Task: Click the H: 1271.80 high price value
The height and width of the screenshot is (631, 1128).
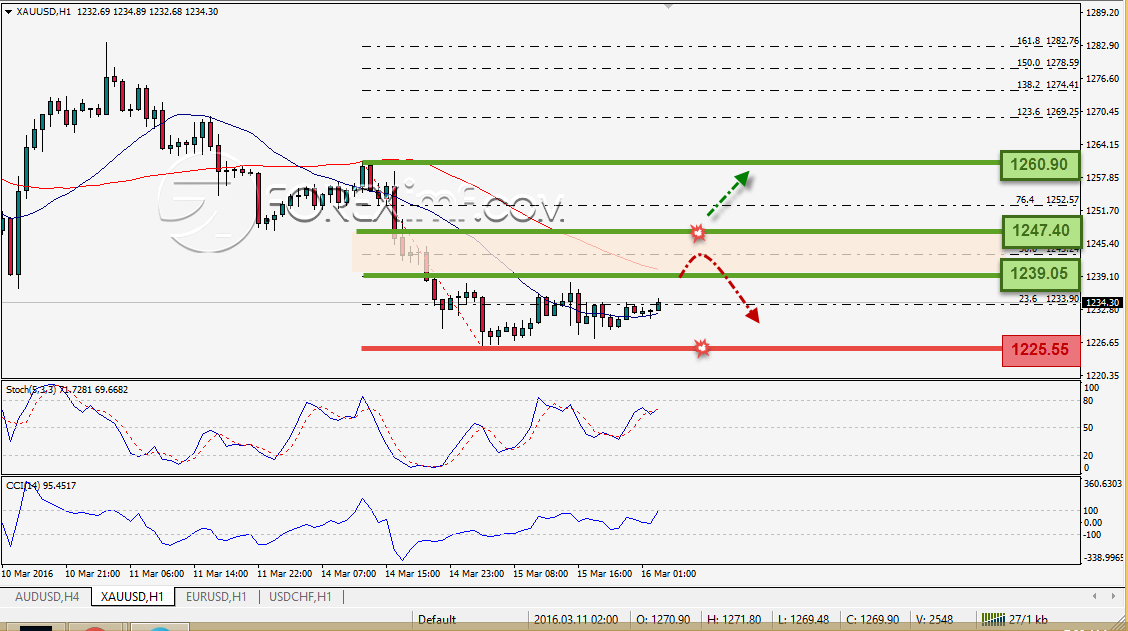Action: tap(734, 619)
